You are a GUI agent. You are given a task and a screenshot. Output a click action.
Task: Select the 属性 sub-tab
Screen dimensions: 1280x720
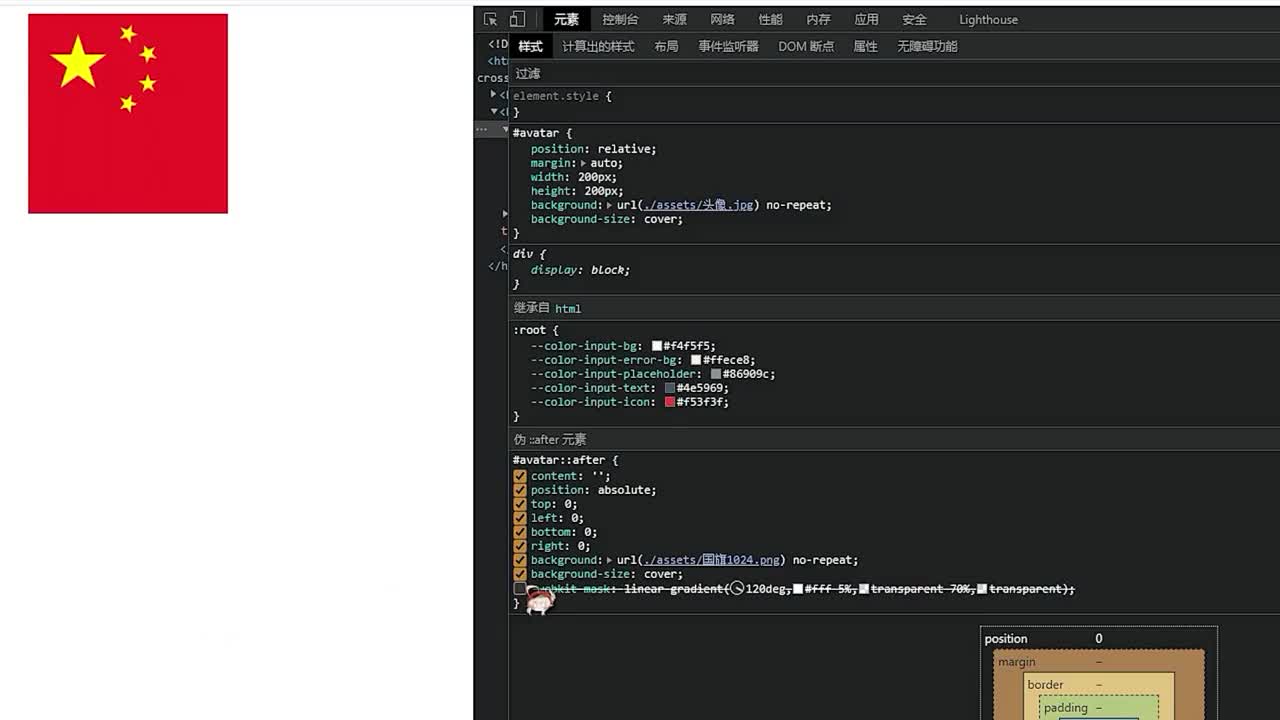click(x=865, y=46)
